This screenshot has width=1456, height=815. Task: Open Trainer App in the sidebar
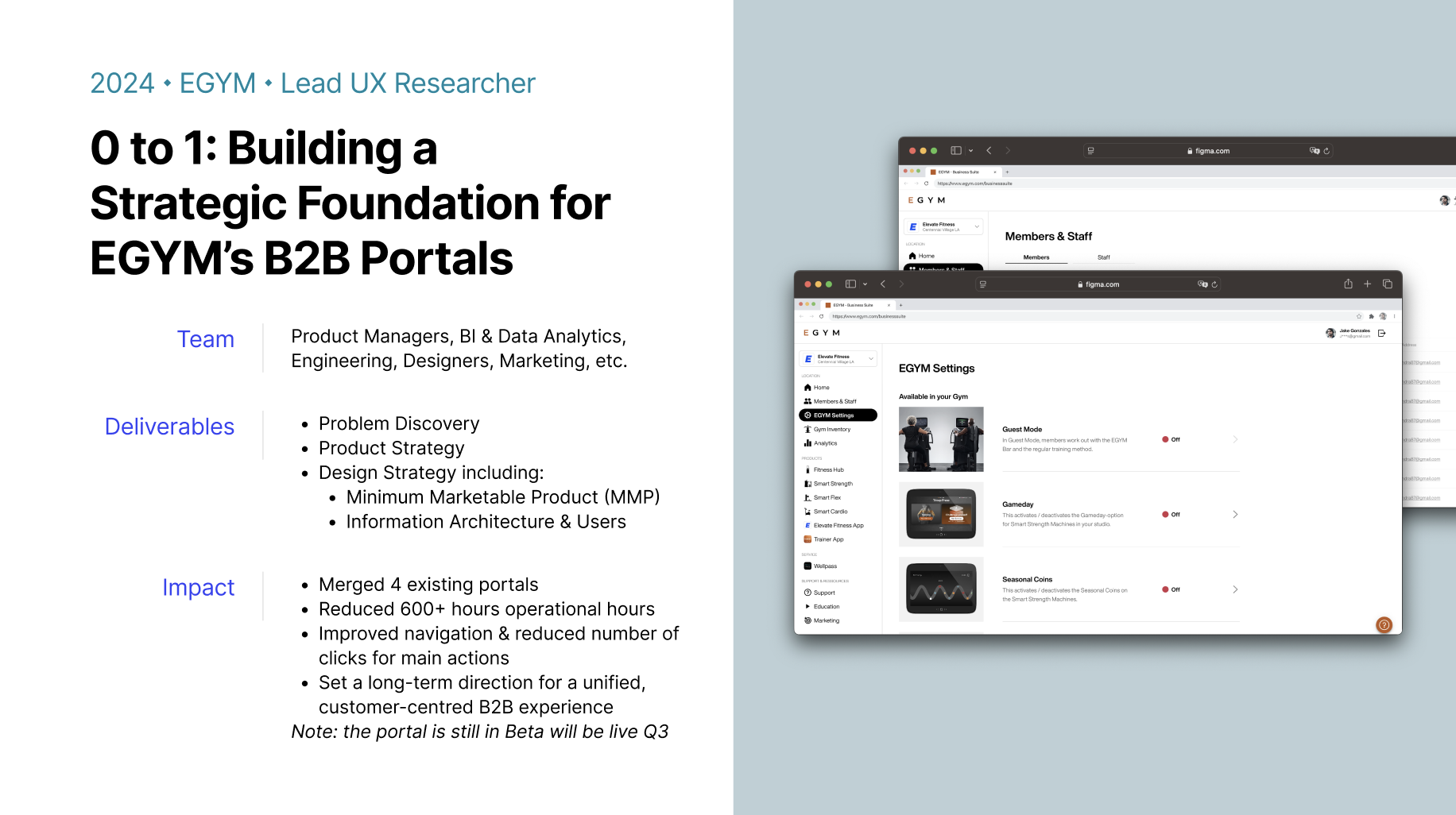pos(824,539)
